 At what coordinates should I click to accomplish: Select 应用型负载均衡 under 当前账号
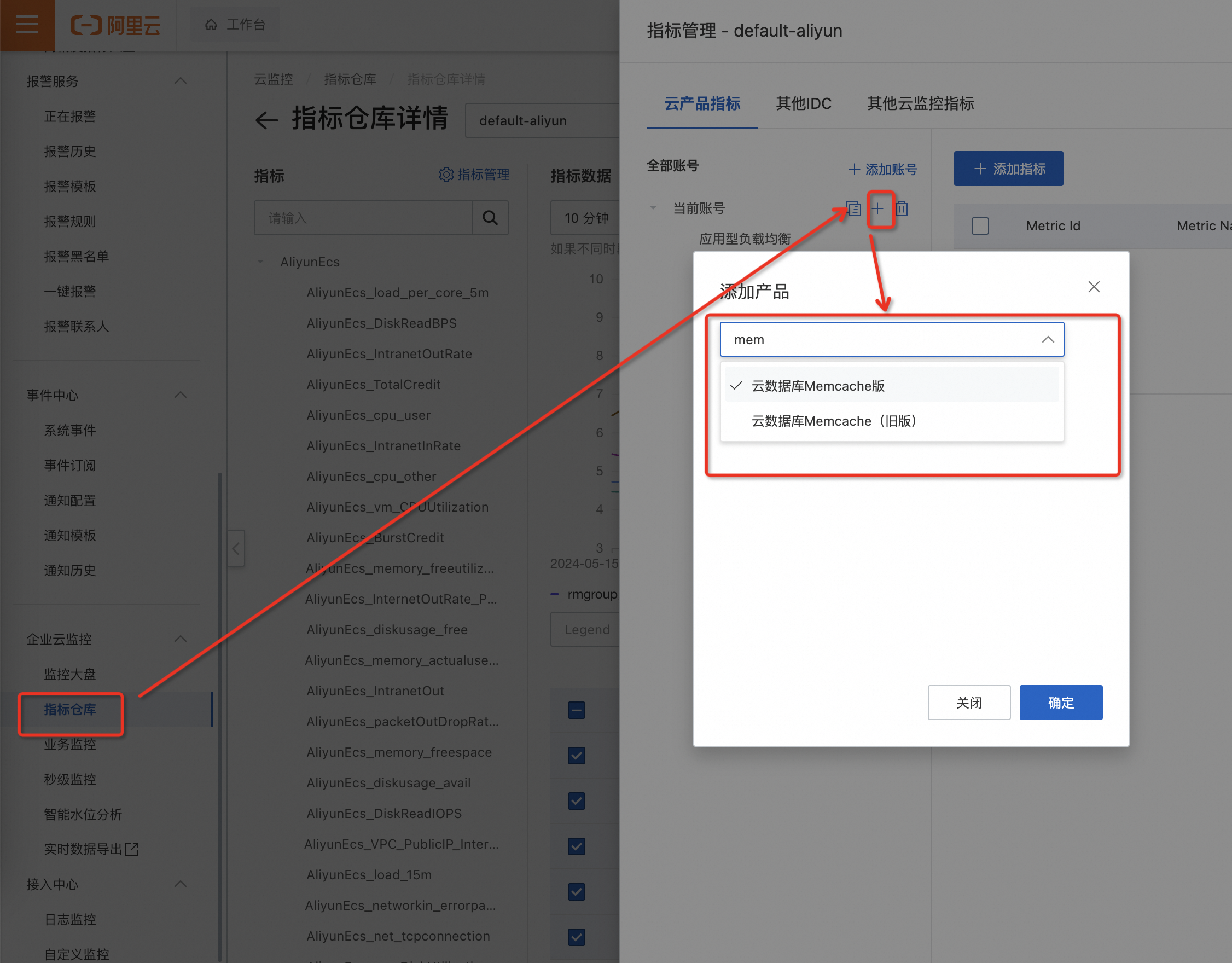(x=744, y=239)
